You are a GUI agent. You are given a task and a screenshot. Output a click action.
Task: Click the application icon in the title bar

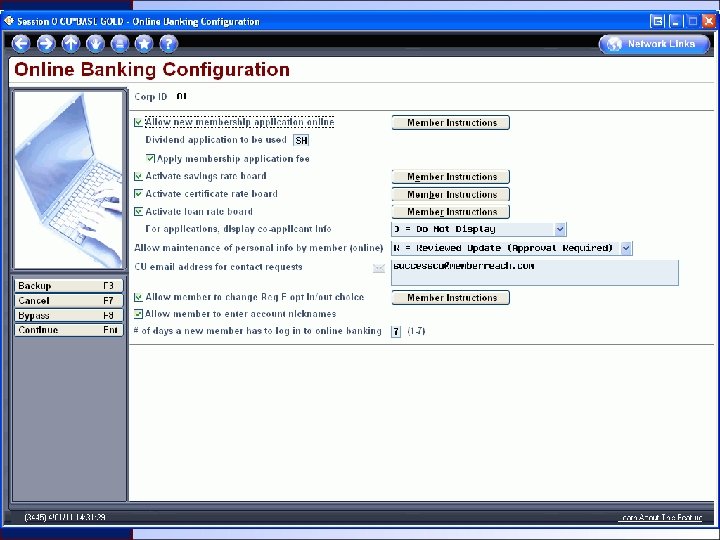click(9, 21)
